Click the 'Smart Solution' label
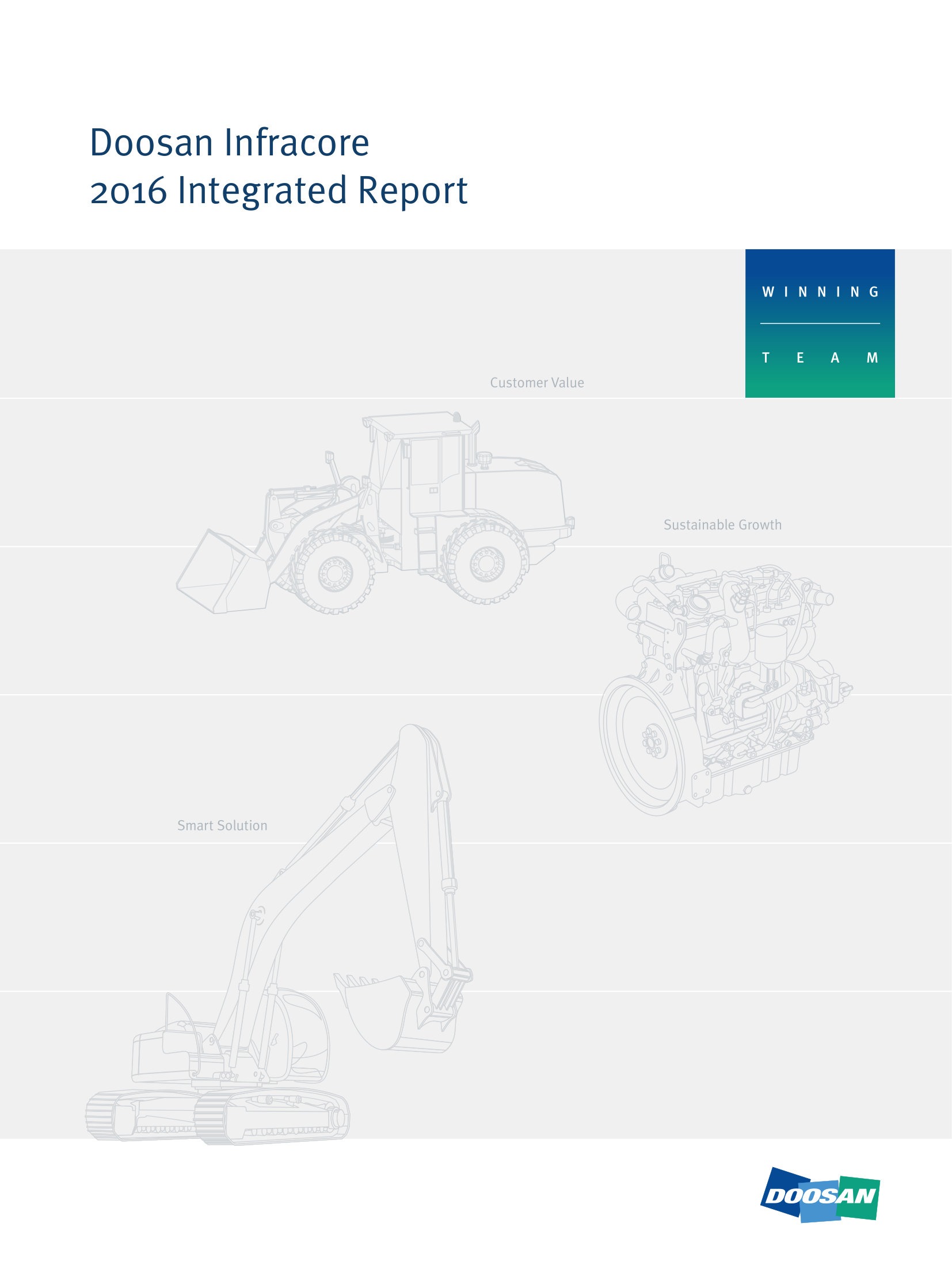The image size is (952, 1269). coord(222,825)
